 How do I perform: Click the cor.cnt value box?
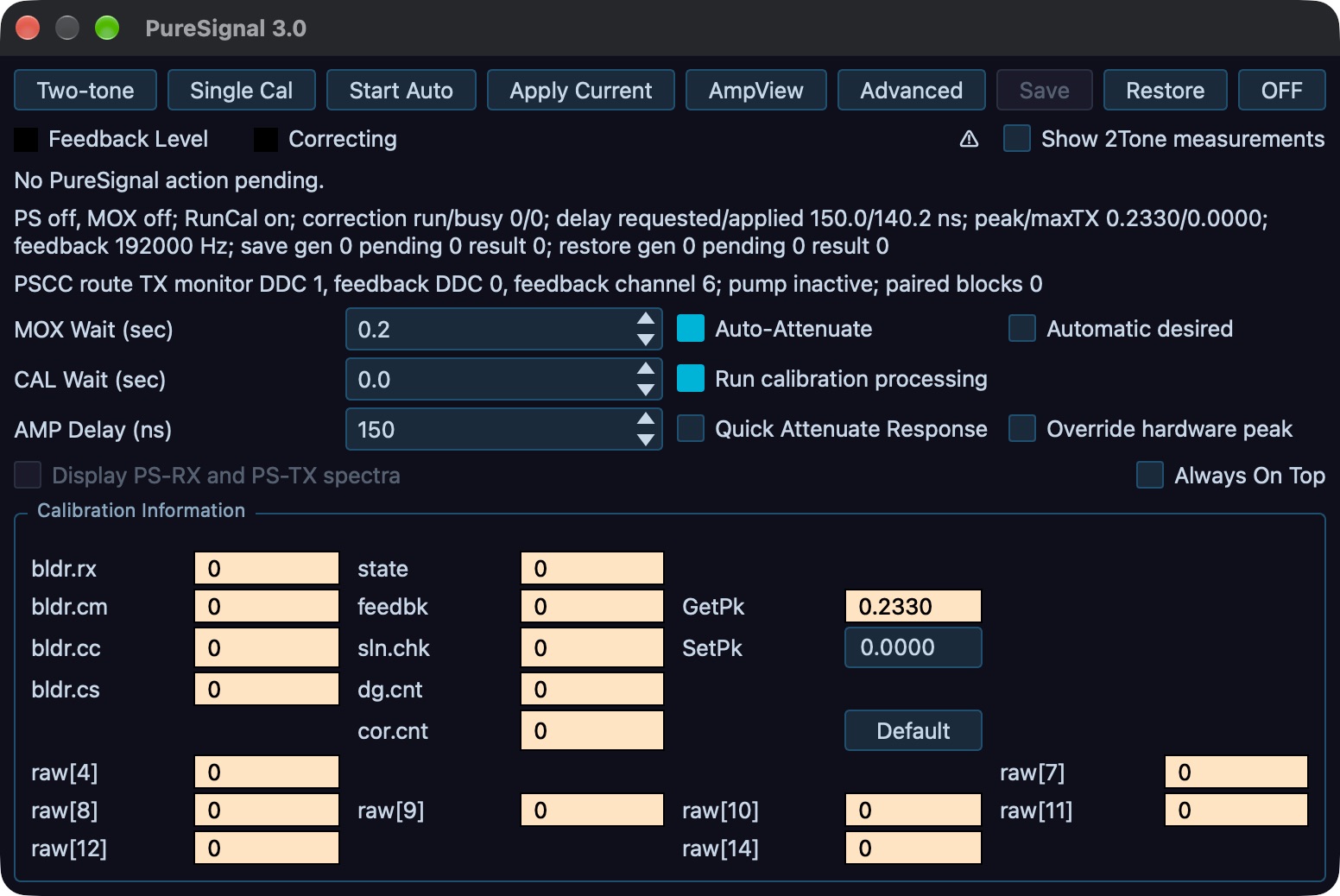click(x=592, y=730)
